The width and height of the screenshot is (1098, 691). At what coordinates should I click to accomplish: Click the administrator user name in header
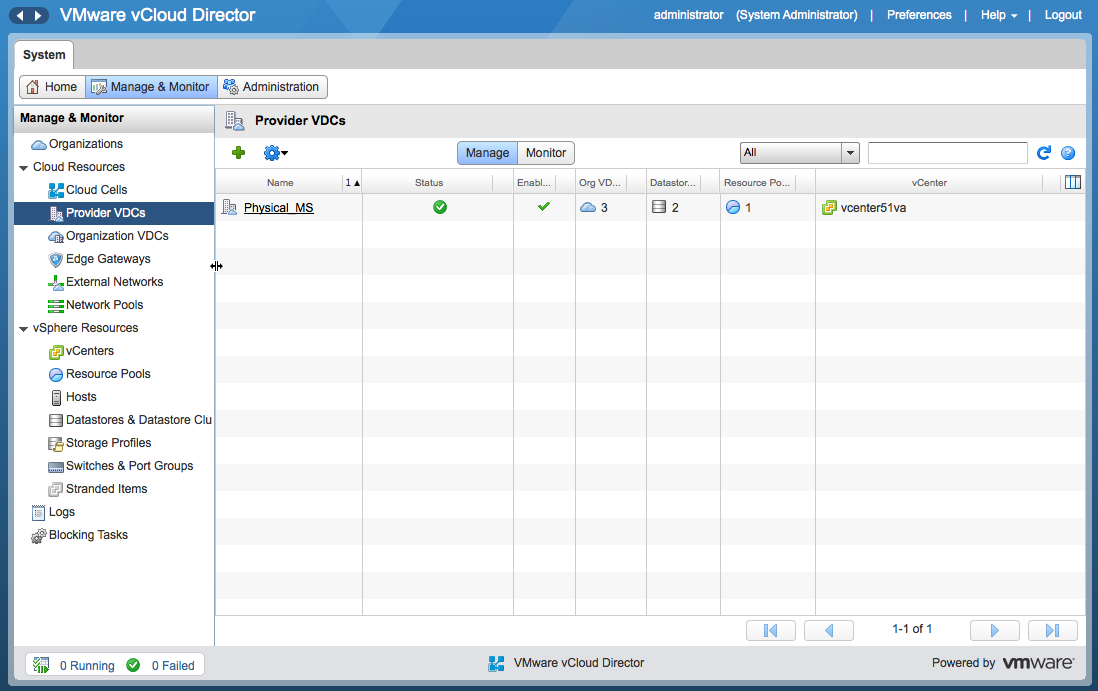[688, 15]
